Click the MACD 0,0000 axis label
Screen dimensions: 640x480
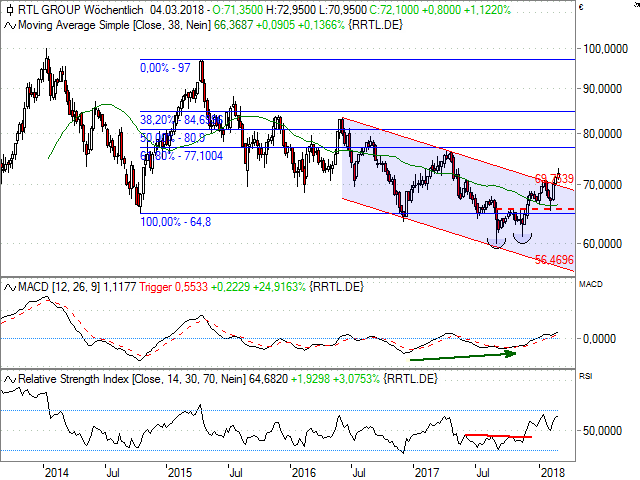[x=599, y=339]
